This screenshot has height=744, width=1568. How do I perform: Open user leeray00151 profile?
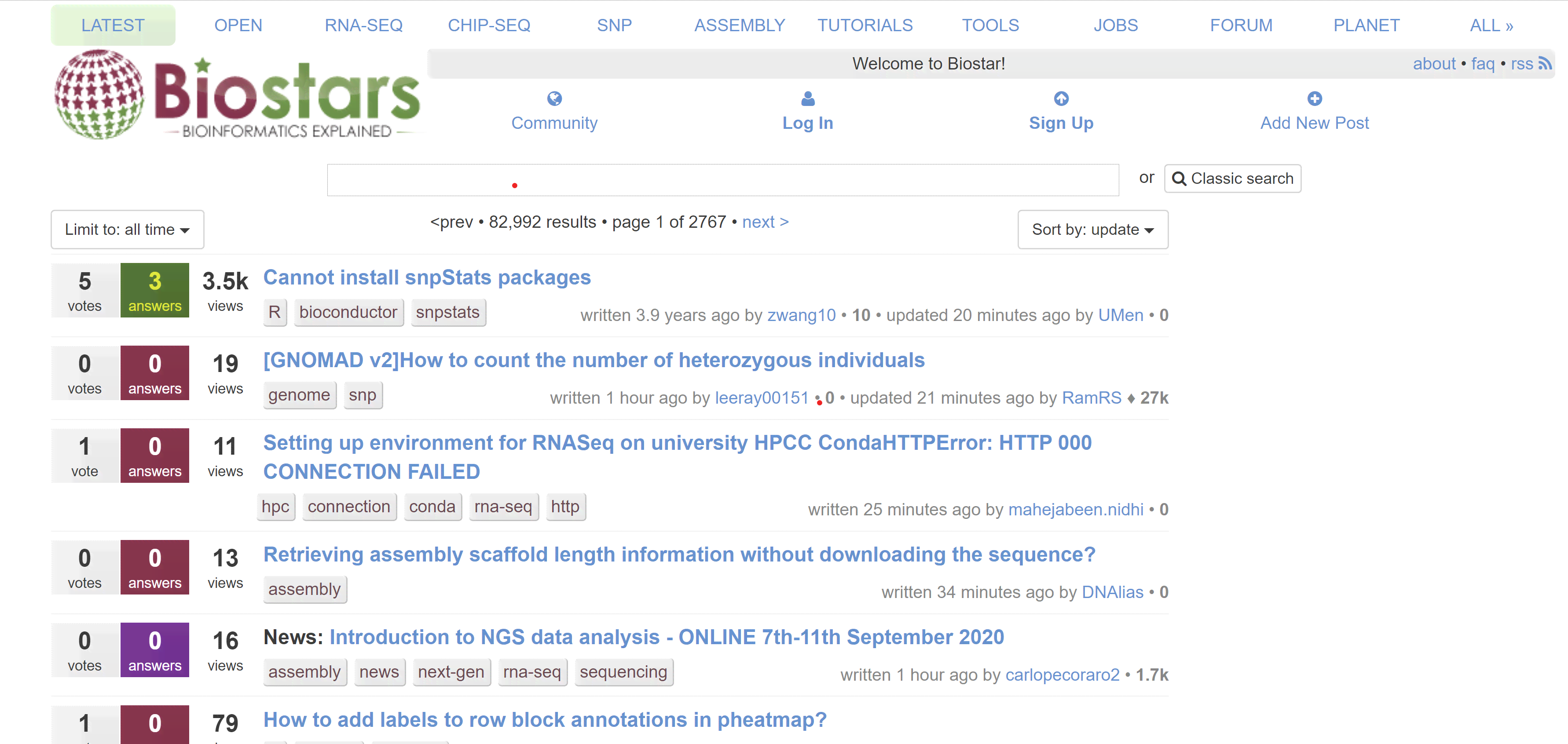(762, 398)
